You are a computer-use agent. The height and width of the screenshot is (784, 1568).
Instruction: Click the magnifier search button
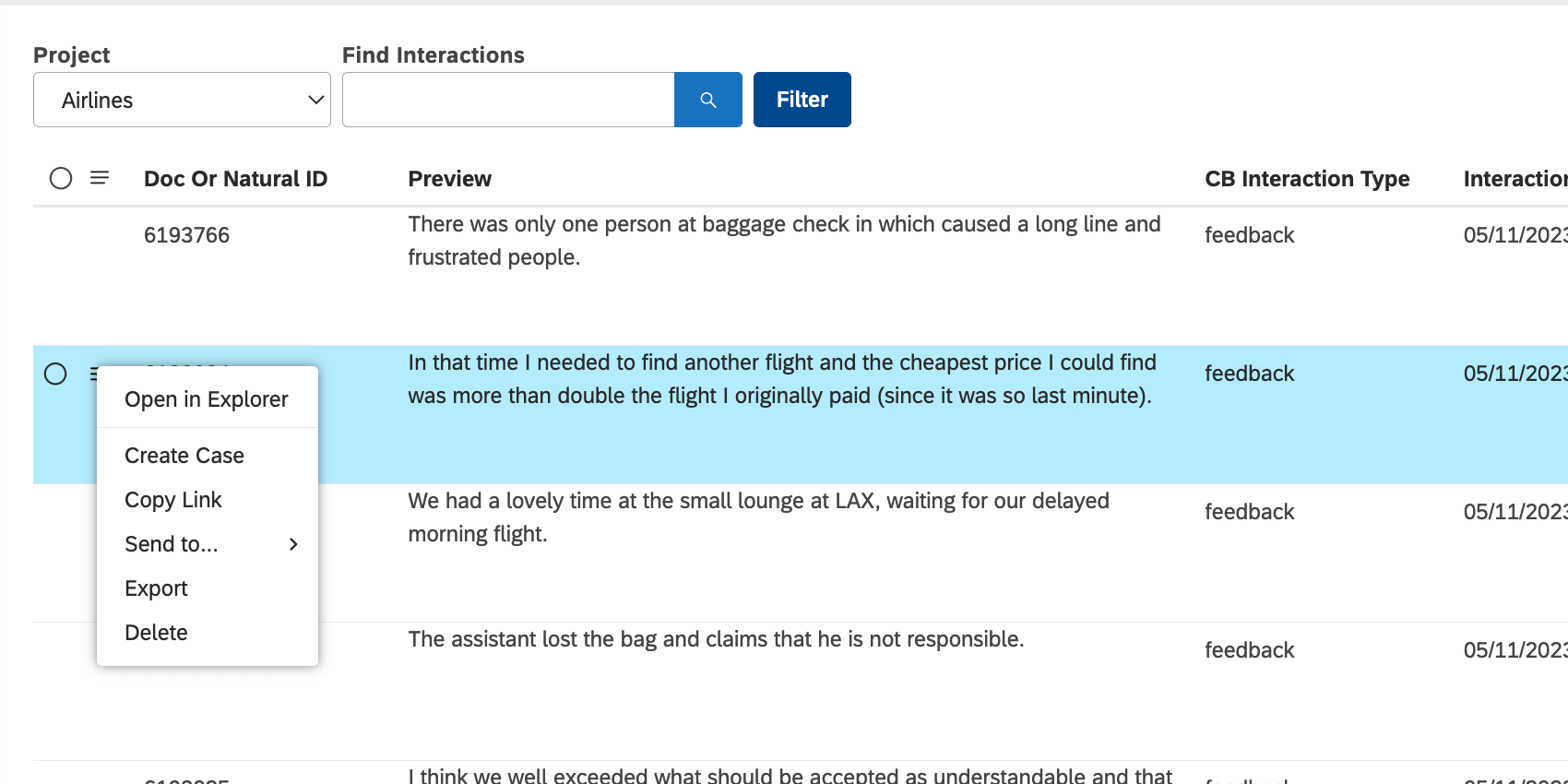[x=707, y=100]
